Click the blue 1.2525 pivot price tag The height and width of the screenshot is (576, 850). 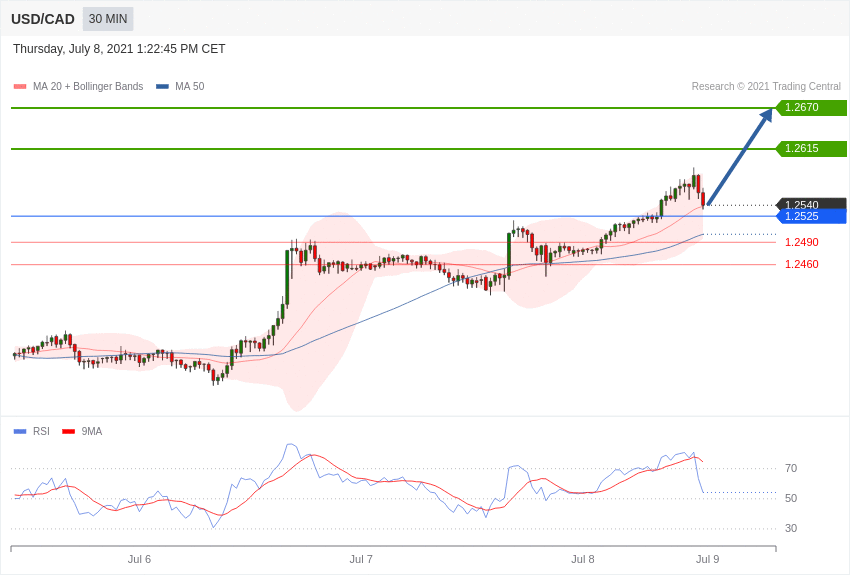coord(811,217)
